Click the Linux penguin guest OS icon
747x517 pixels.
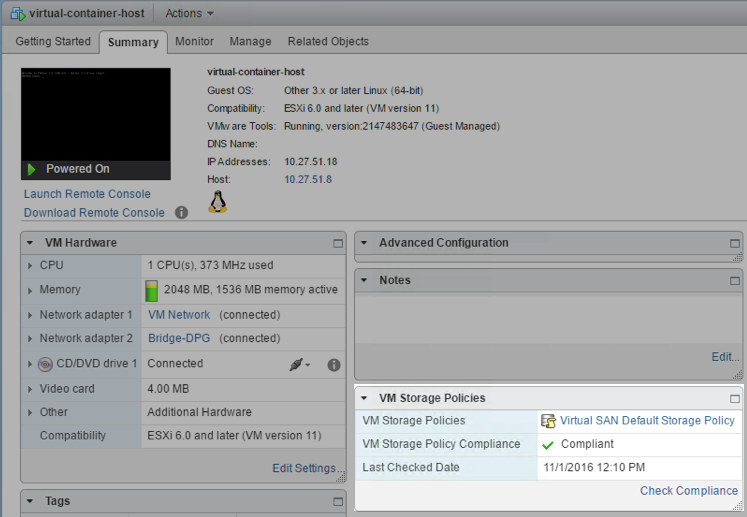(217, 202)
